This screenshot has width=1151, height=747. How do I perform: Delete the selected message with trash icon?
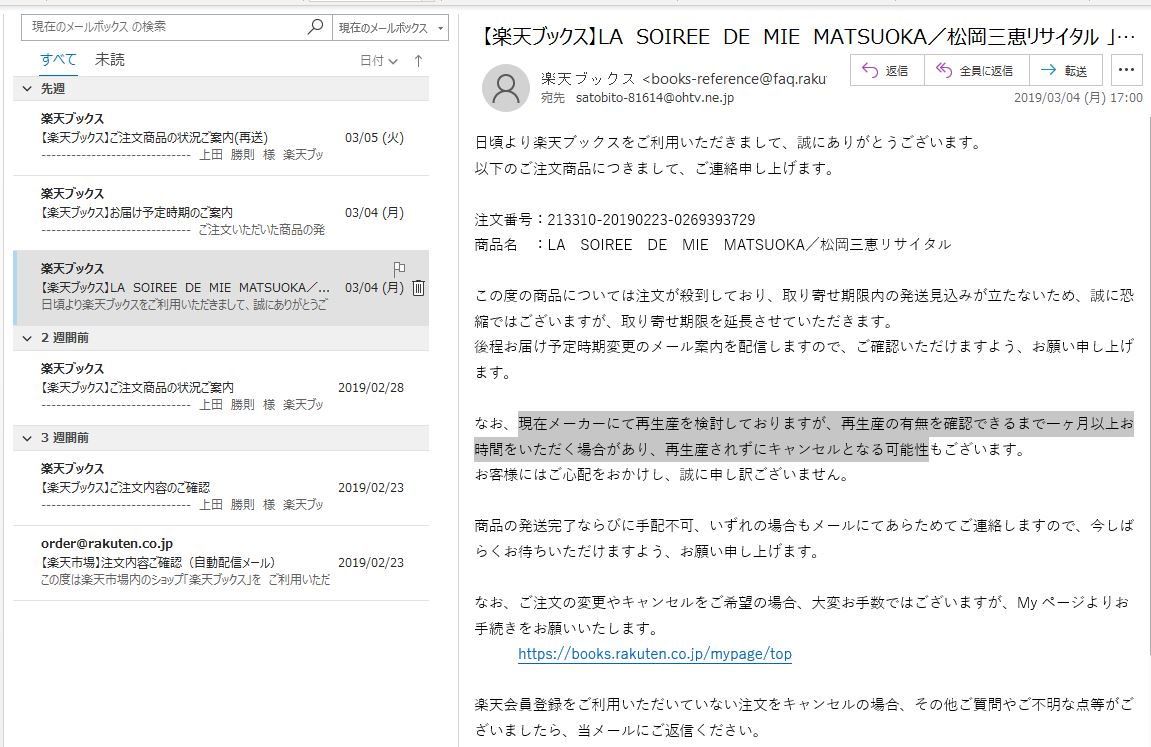pos(418,288)
